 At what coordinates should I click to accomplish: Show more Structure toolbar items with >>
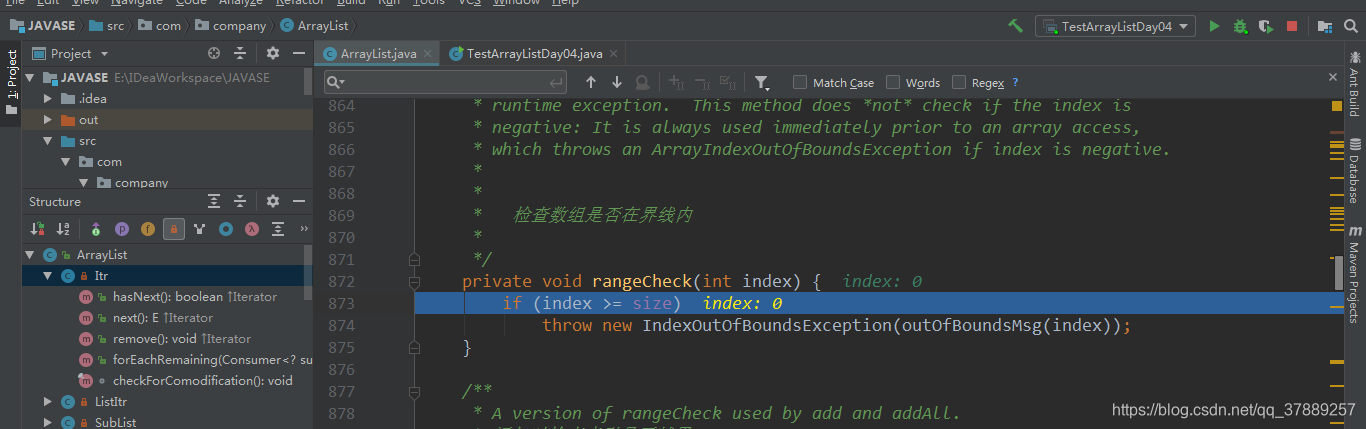[x=304, y=229]
